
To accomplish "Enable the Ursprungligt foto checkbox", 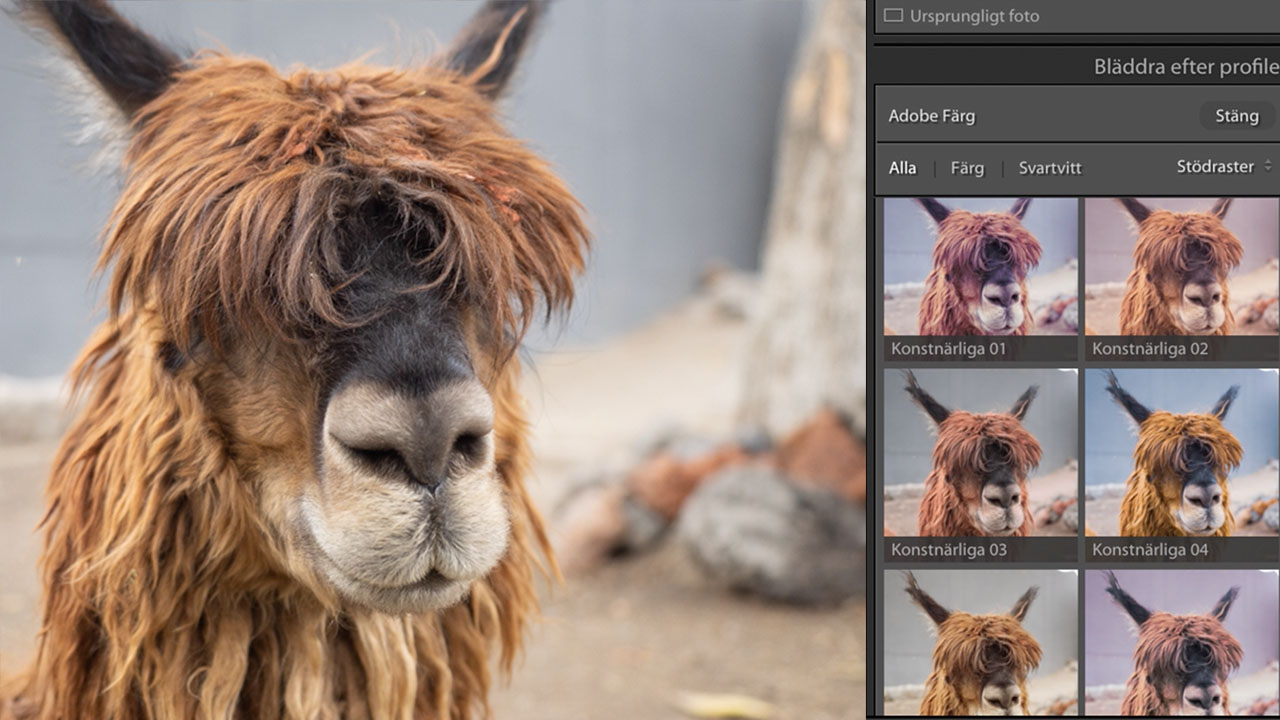I will [893, 16].
